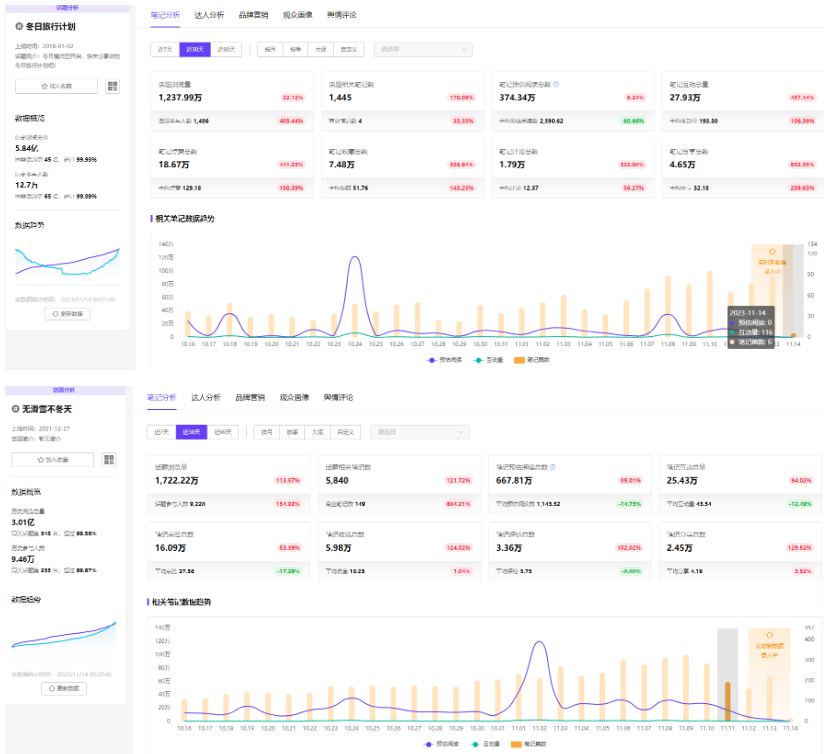
Task: Click the 1,722.22万 value card
Action: [x=229, y=484]
